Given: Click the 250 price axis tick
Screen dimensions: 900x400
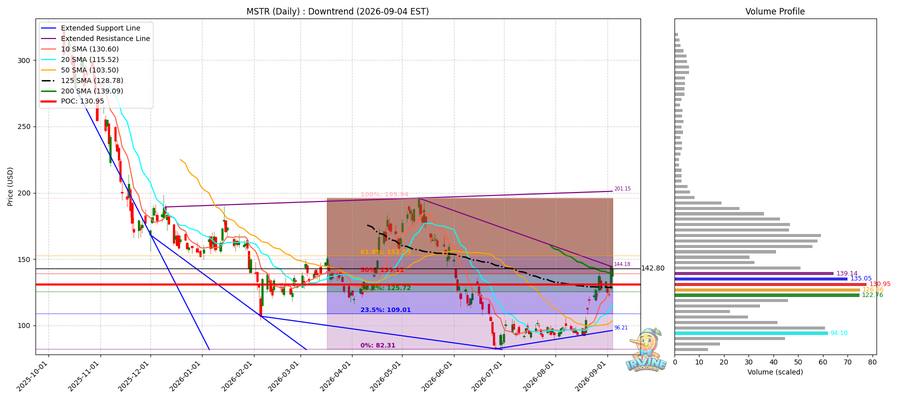Looking at the screenshot, I should pos(24,127).
